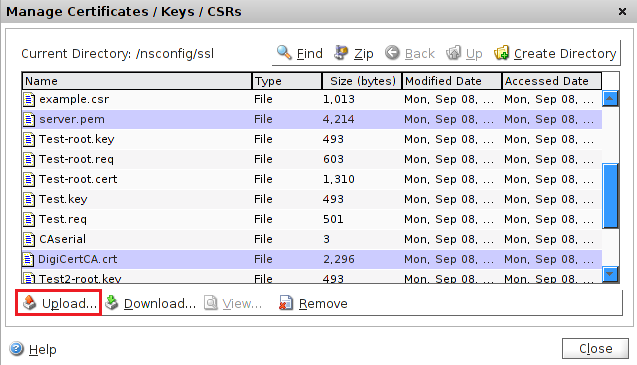
Task: Click the Zip archive icon
Action: point(341,53)
